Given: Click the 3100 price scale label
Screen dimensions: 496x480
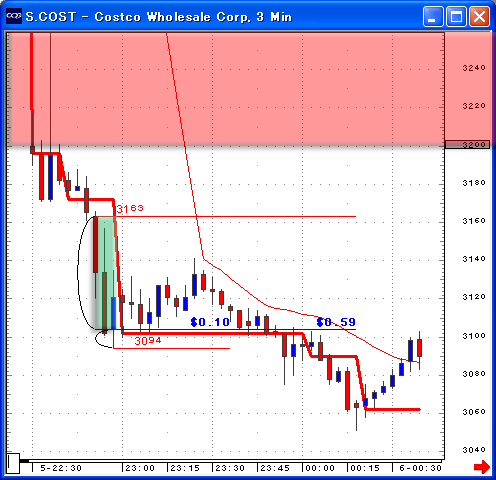Looking at the screenshot, I should coord(474,336).
